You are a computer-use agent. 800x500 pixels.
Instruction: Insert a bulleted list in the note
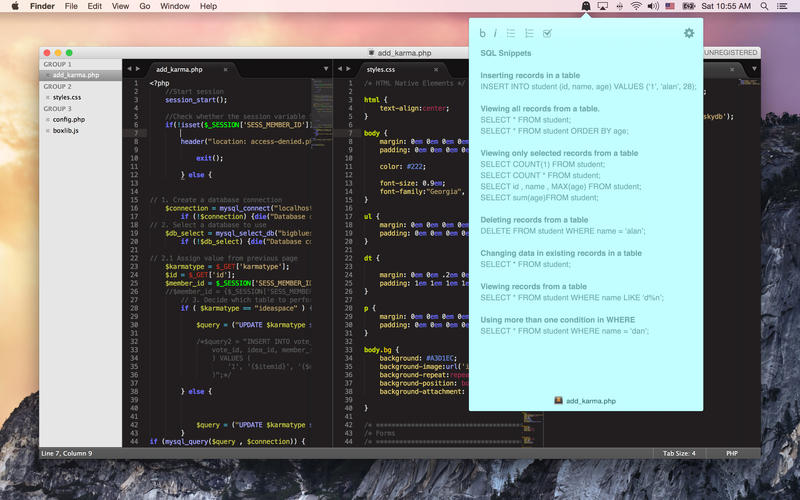click(511, 33)
